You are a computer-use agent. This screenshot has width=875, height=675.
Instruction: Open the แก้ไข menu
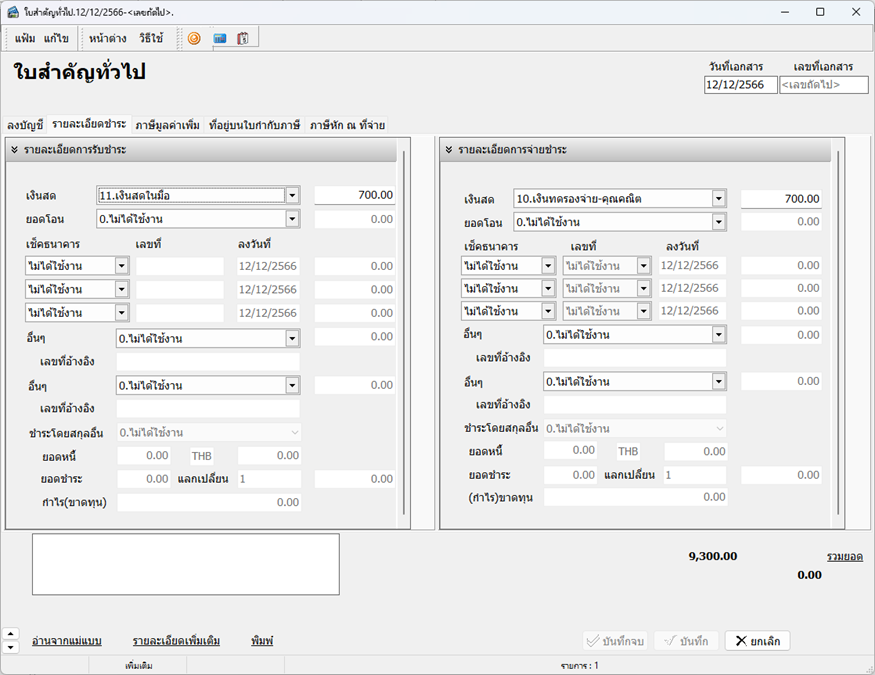click(56, 38)
